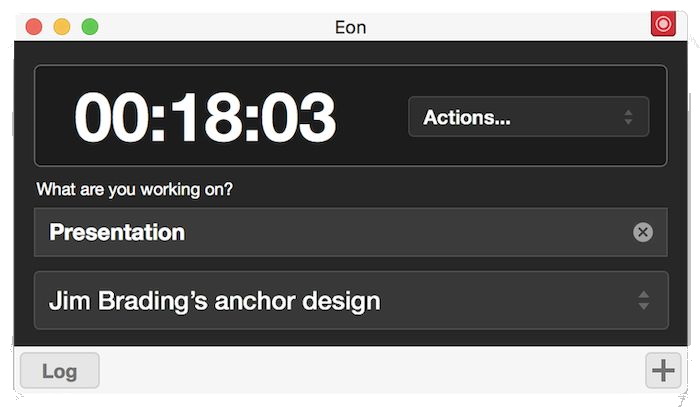
Task: Click the minutes digits "18" in timer
Action: (205, 117)
